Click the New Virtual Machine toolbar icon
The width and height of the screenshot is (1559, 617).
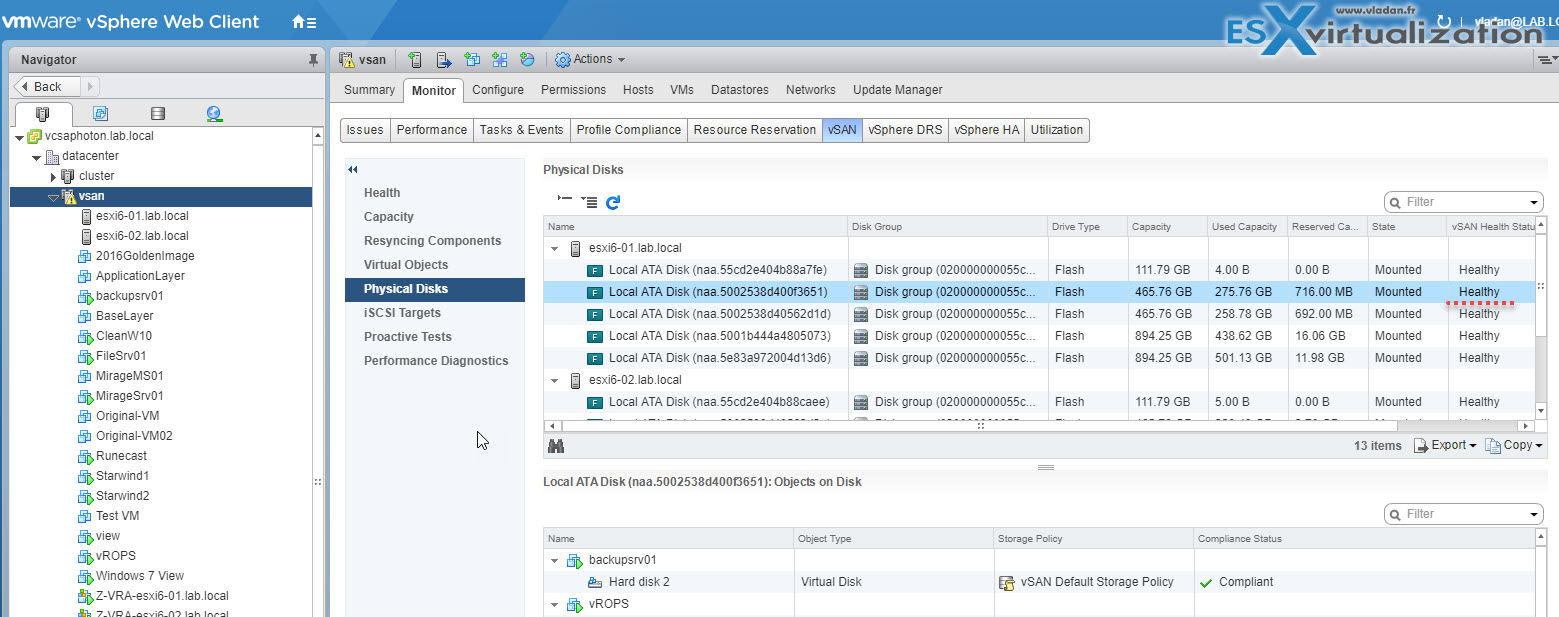pyautogui.click(x=472, y=60)
